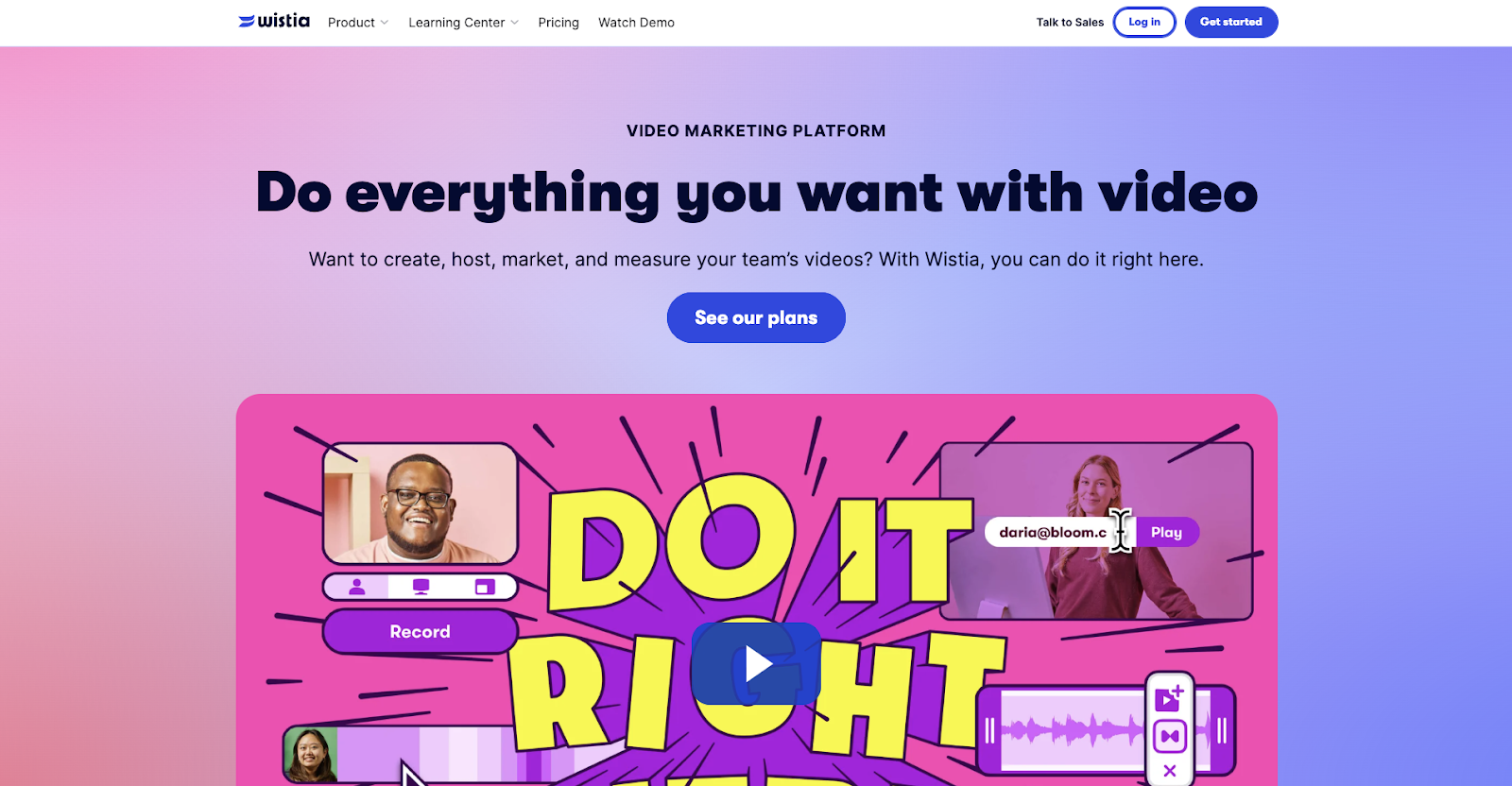Screen dimensions: 1512x786
Task: Select the picture-in-picture layout icon
Action: click(x=485, y=587)
